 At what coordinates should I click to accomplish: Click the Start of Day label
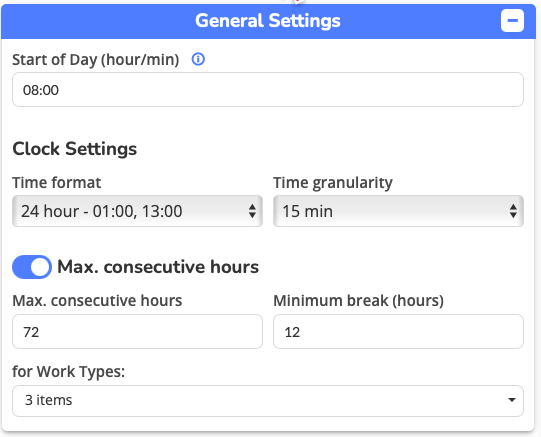pos(96,60)
